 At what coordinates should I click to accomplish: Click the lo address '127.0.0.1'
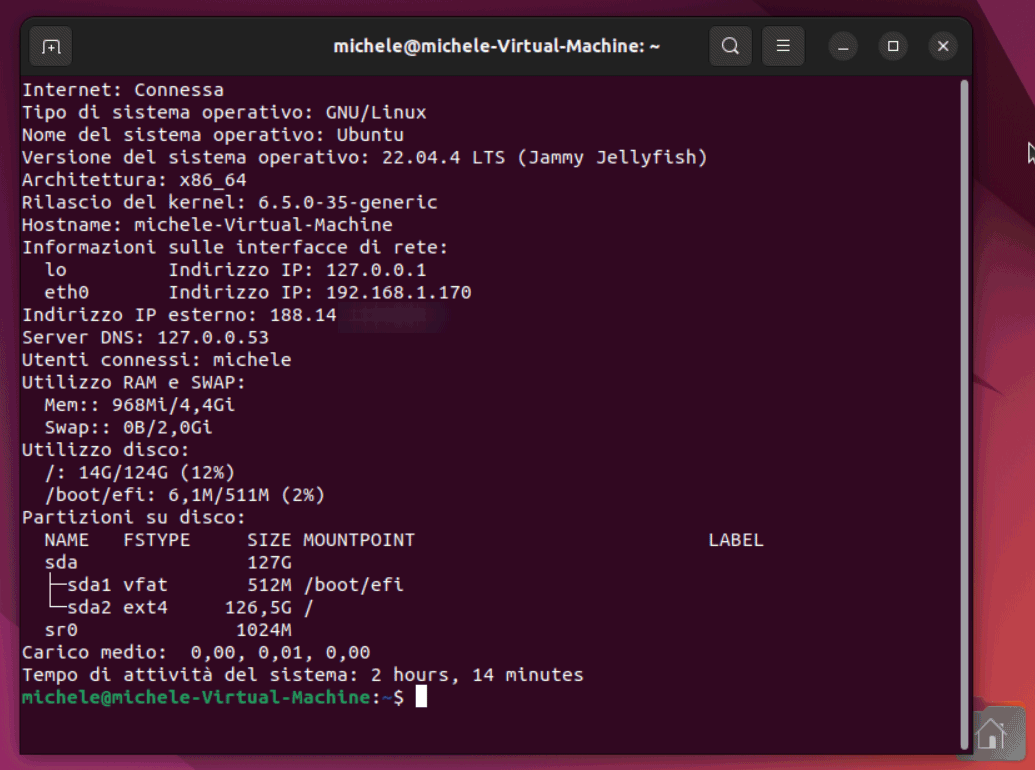pyautogui.click(x=376, y=270)
